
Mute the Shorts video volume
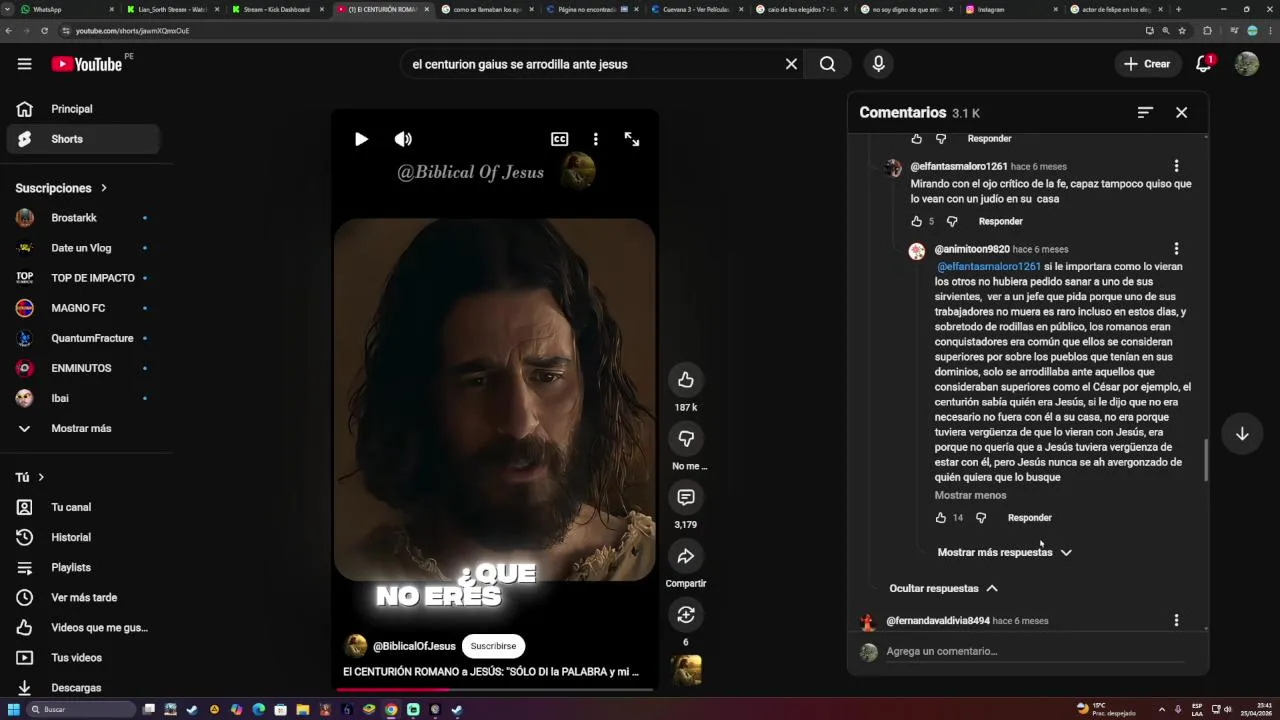(x=403, y=139)
